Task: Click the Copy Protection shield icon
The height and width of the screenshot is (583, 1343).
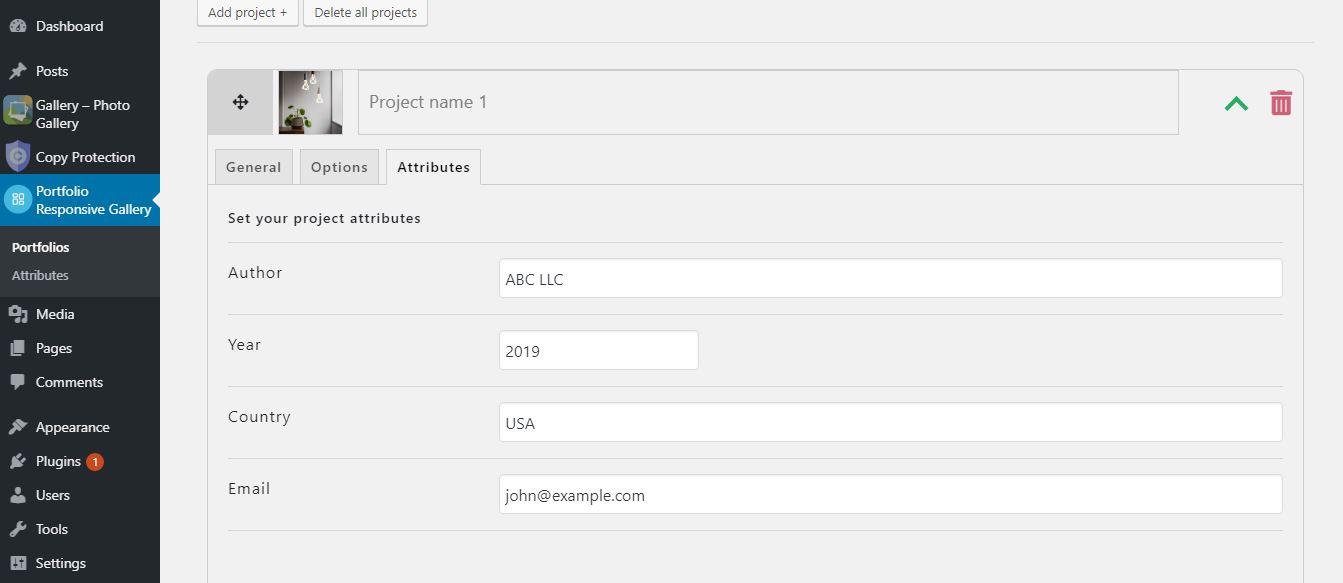Action: [17, 157]
